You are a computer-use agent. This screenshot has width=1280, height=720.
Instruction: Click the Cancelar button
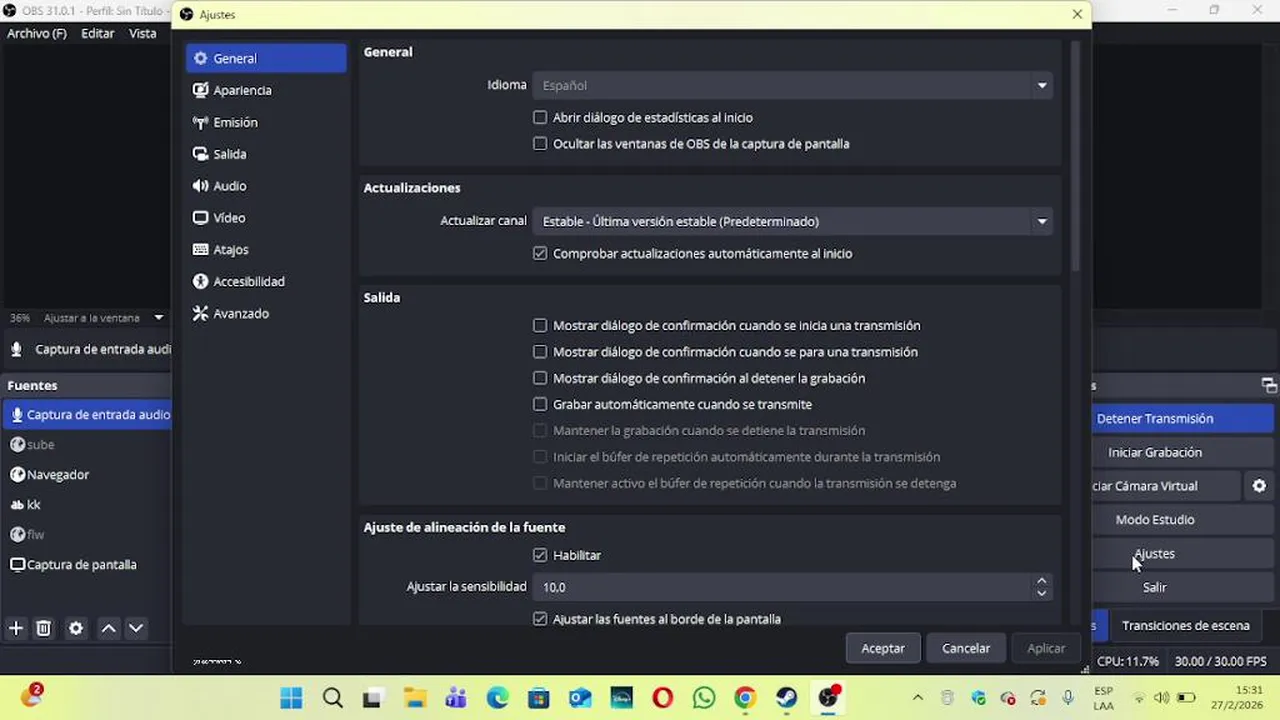pos(966,648)
